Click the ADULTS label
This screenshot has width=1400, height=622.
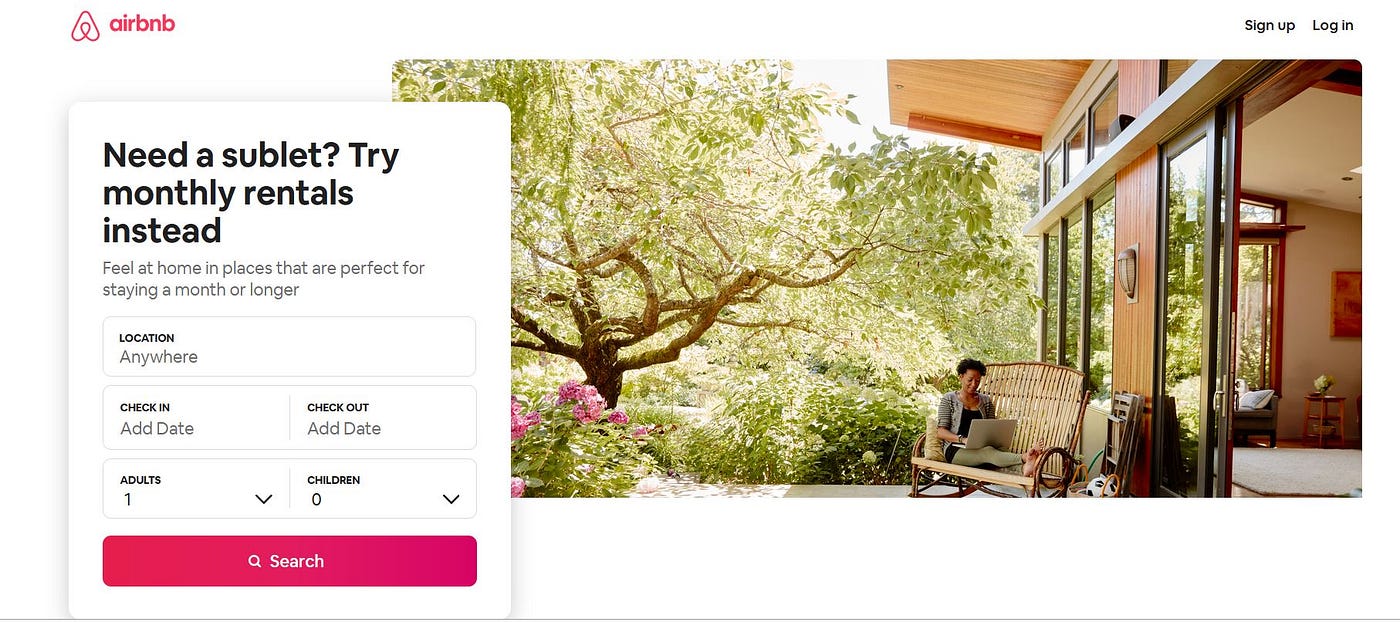click(x=140, y=480)
